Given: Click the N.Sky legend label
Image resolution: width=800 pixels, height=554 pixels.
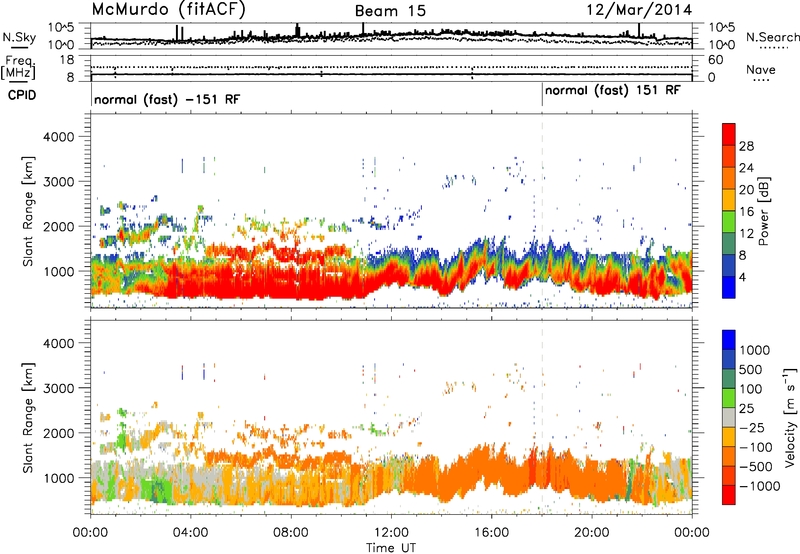Looking at the screenshot, I should tap(19, 37).
